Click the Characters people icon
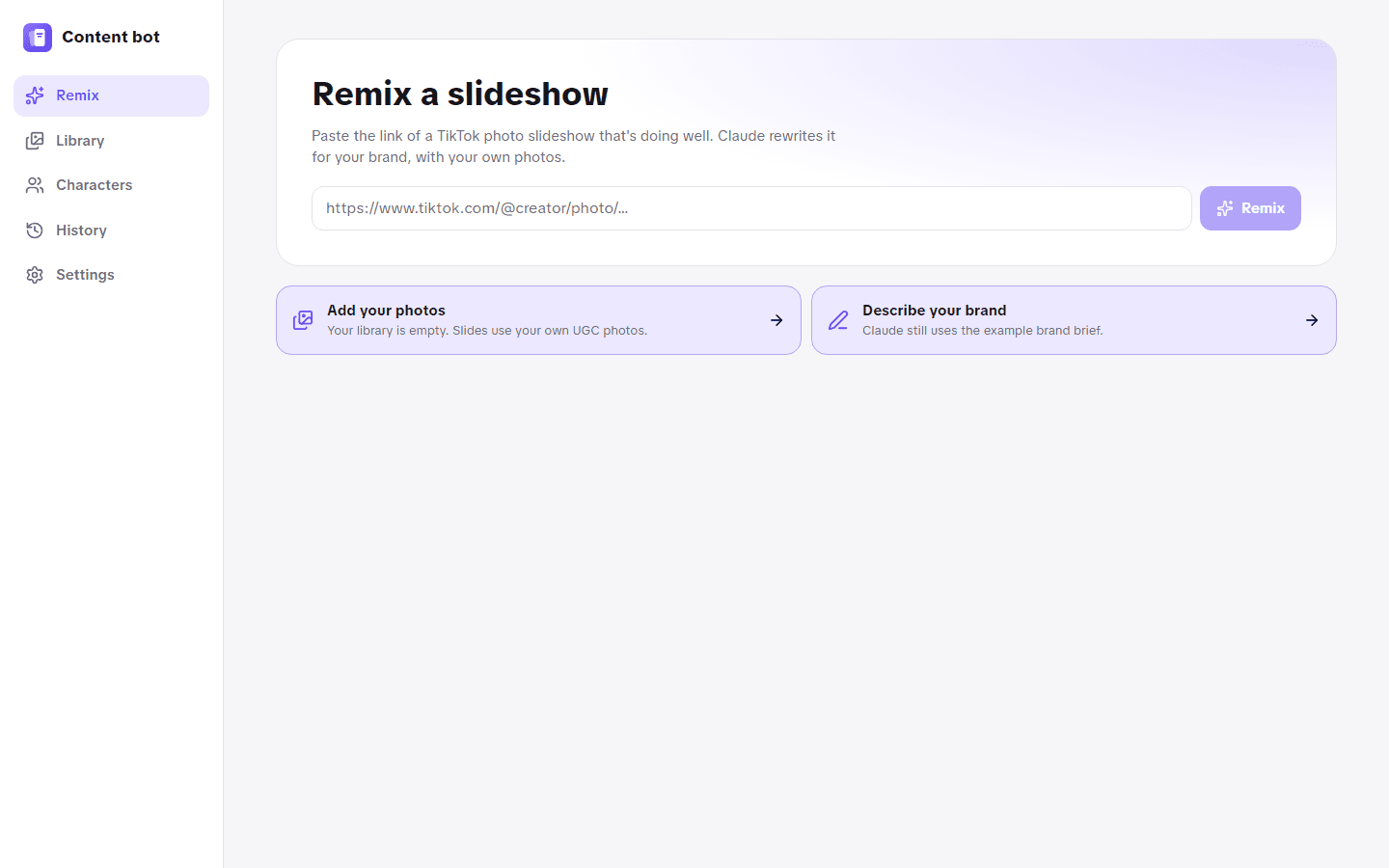Image resolution: width=1389 pixels, height=868 pixels. tap(35, 185)
